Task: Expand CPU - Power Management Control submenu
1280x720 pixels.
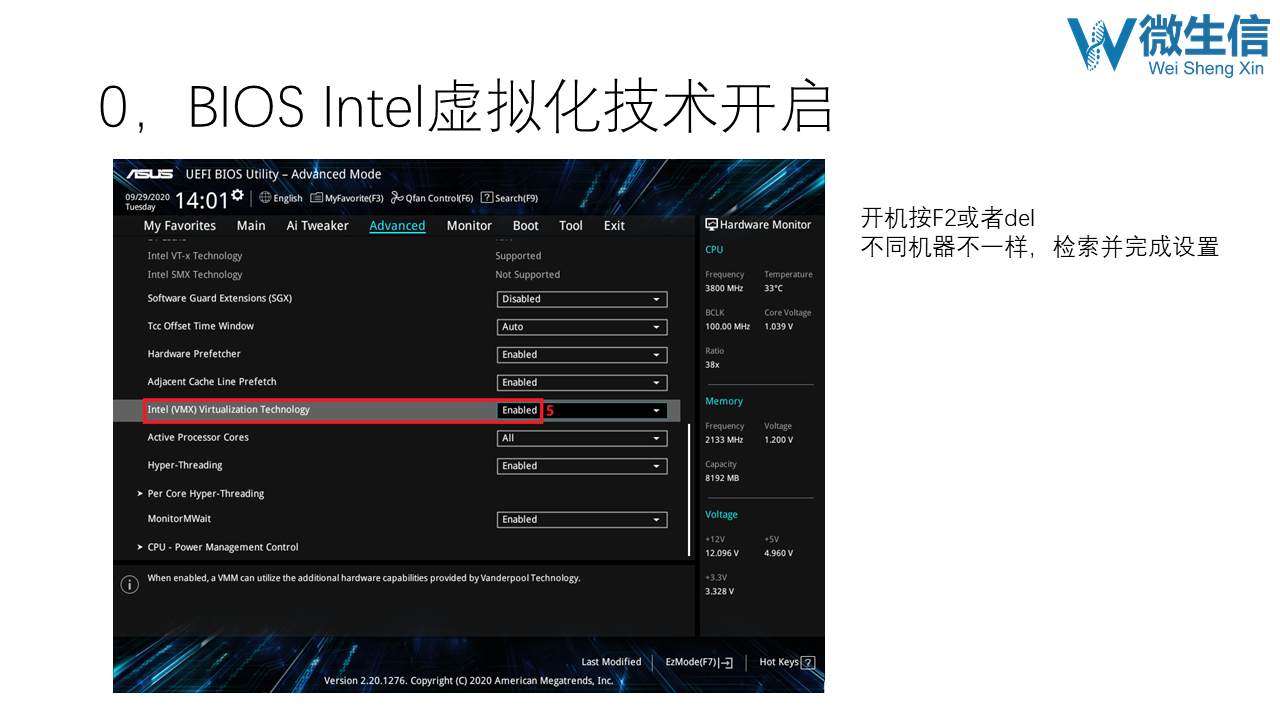Action: click(217, 547)
